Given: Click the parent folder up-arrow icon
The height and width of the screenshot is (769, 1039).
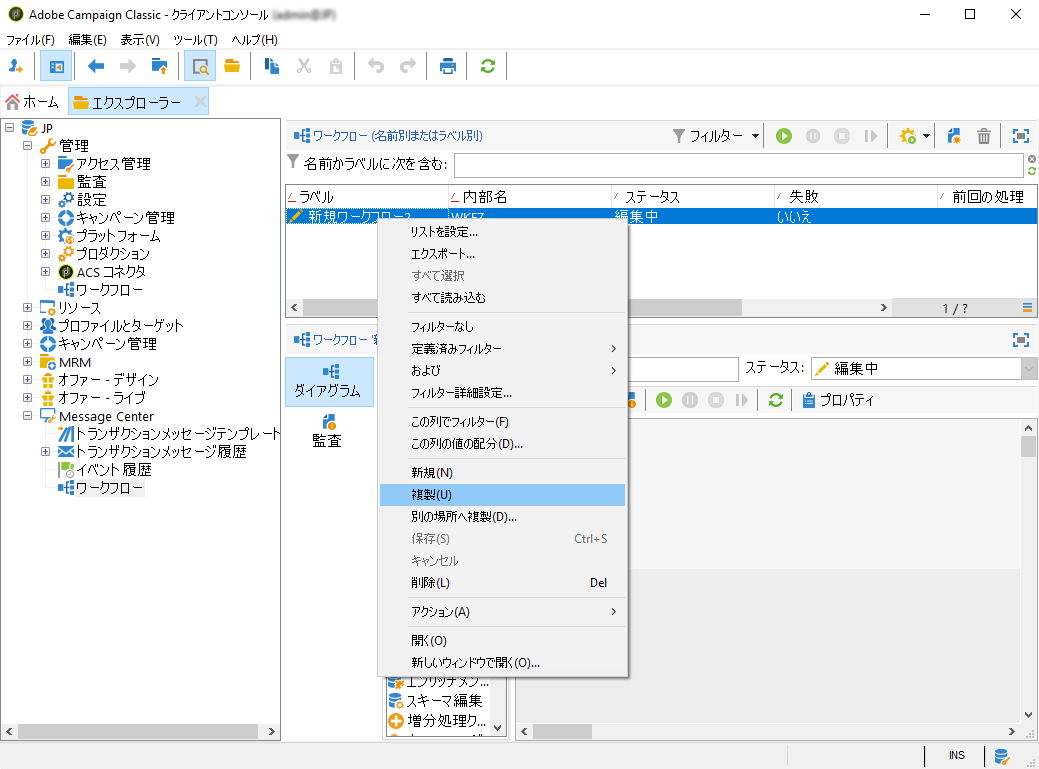Looking at the screenshot, I should 160,66.
